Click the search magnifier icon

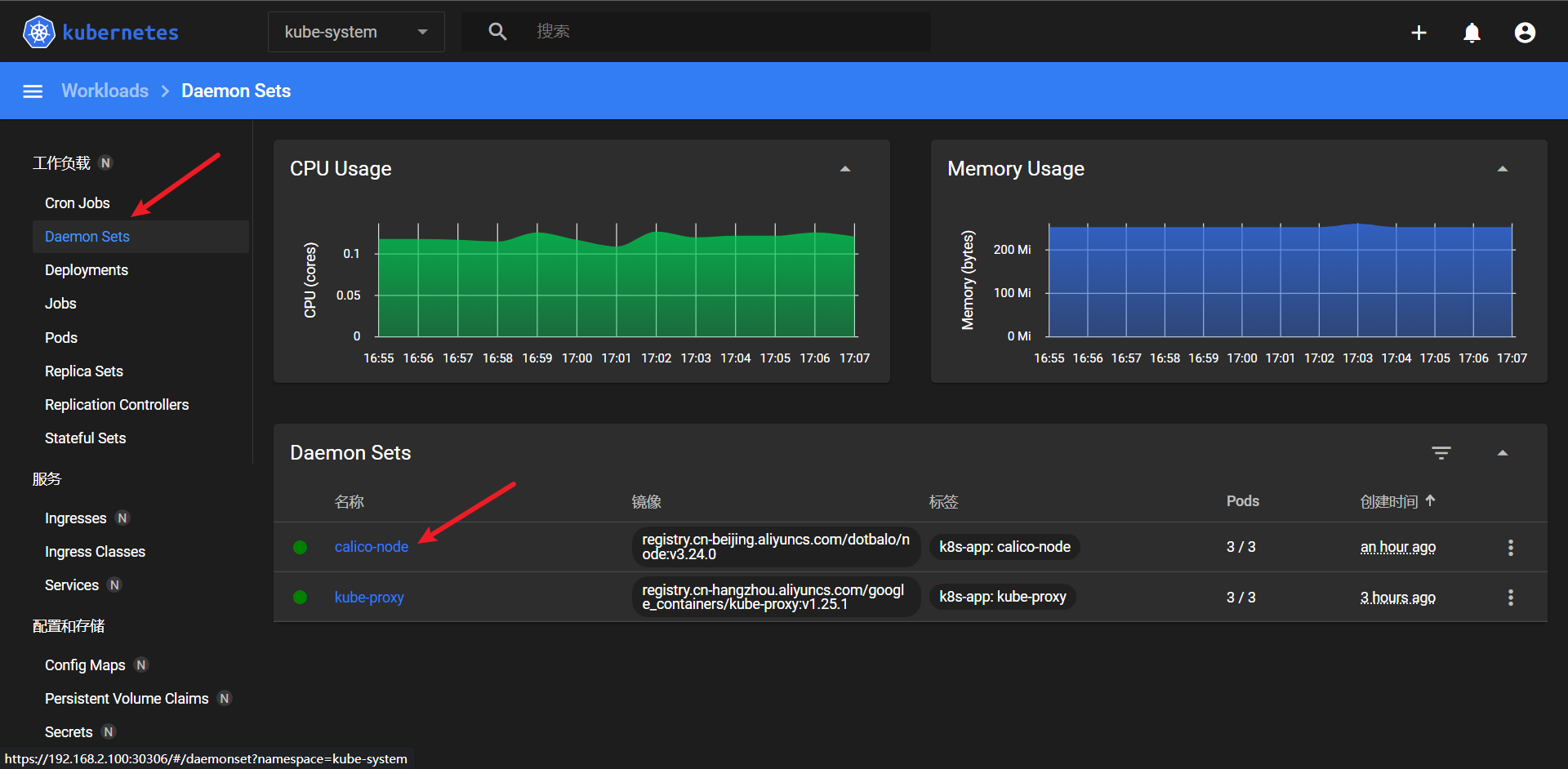coord(497,32)
